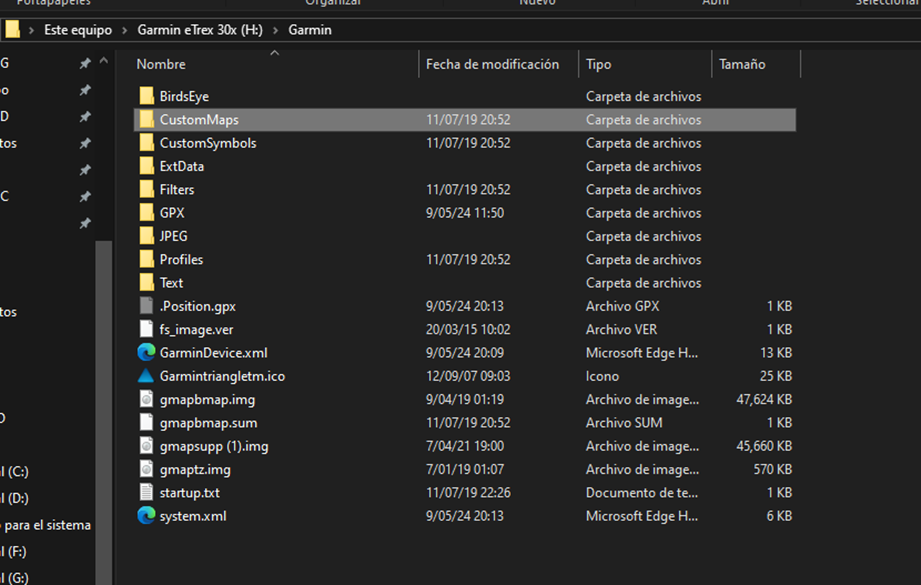The image size is (921, 585).
Task: Select the (G:) drive in sidebar
Action: pyautogui.click(x=15, y=578)
